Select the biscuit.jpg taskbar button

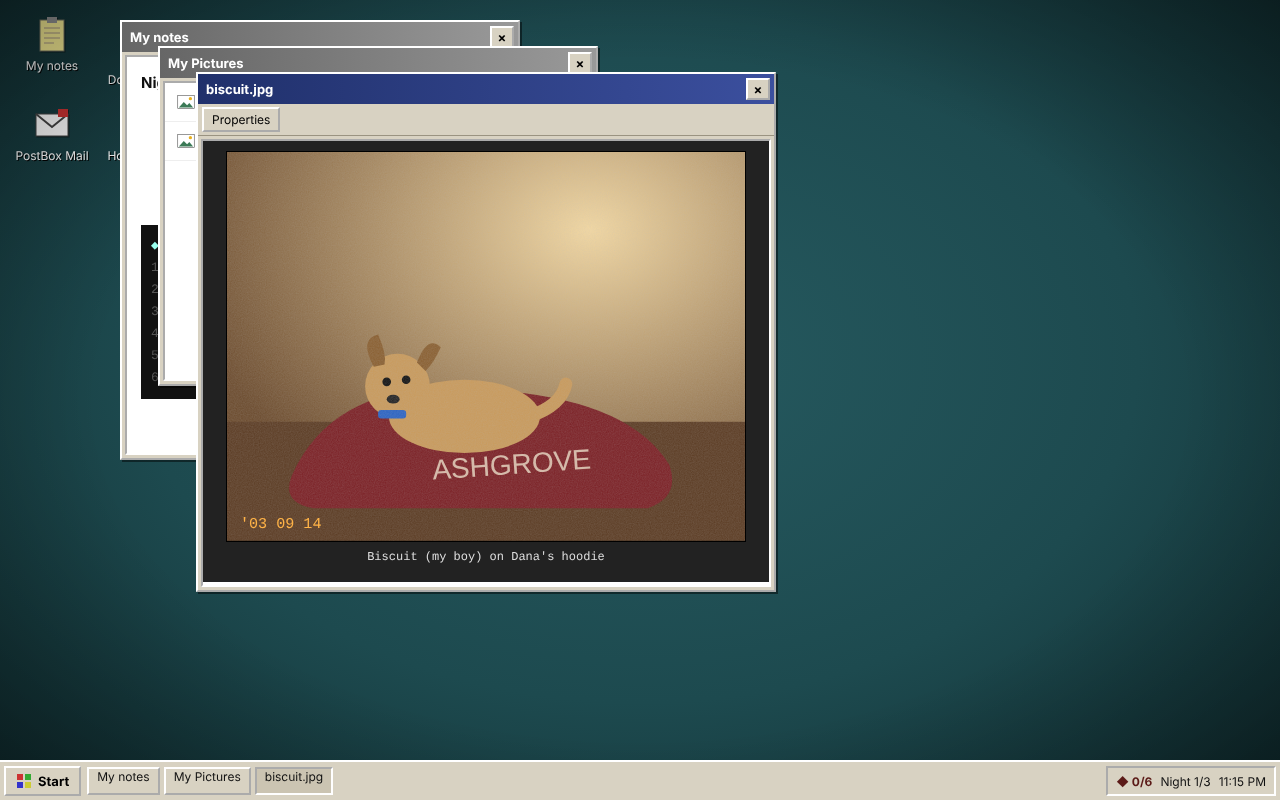tap(294, 780)
